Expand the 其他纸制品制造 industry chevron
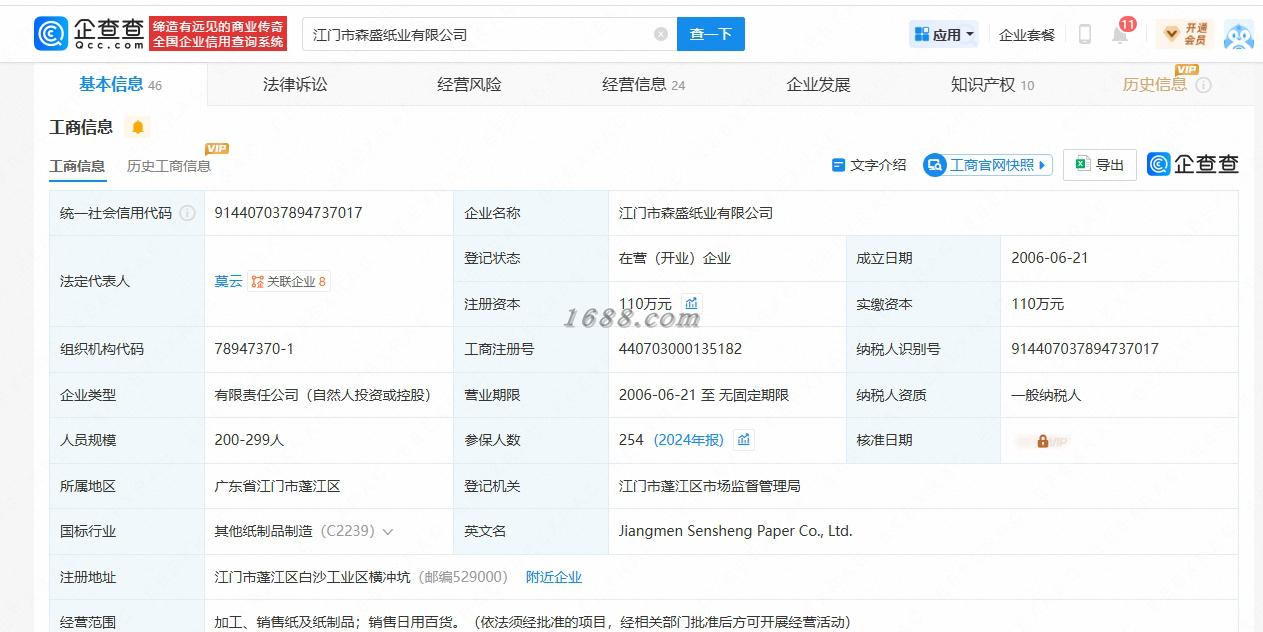The height and width of the screenshot is (632, 1263). 388,532
